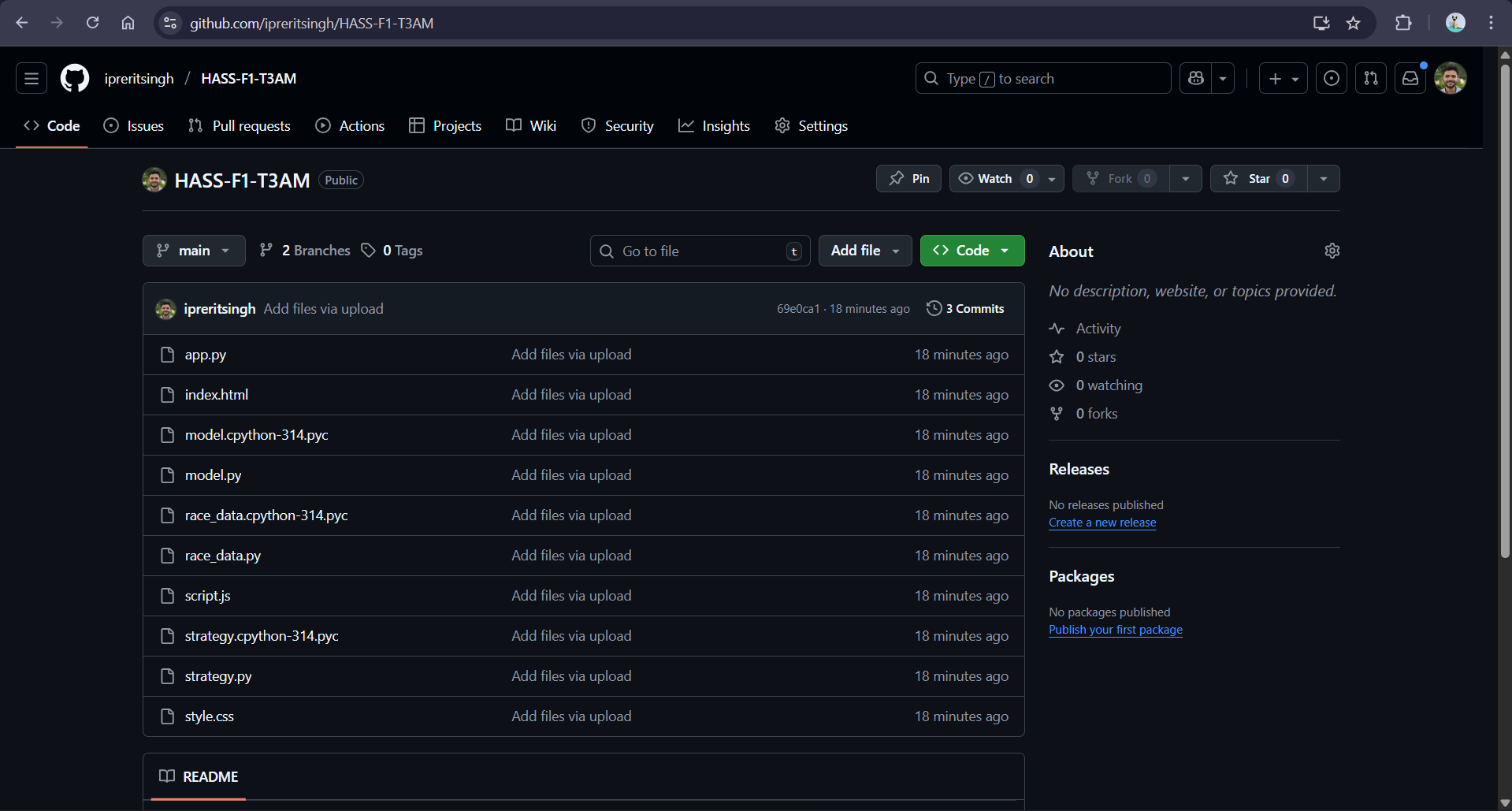Open the global navigation hamburger menu

[x=32, y=79]
